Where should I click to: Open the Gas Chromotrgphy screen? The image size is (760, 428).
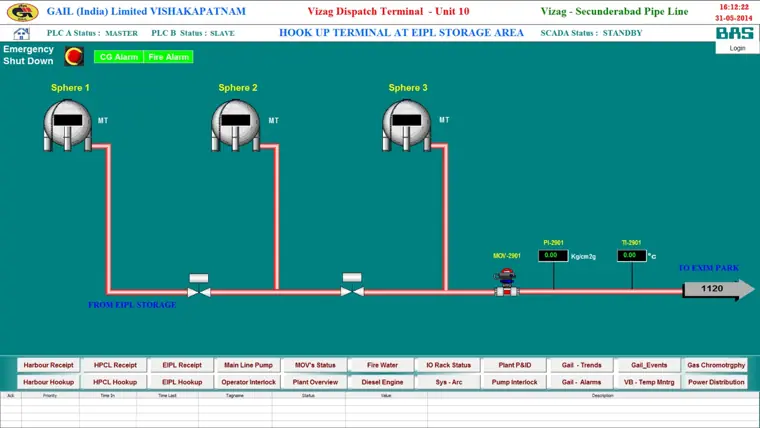716,365
